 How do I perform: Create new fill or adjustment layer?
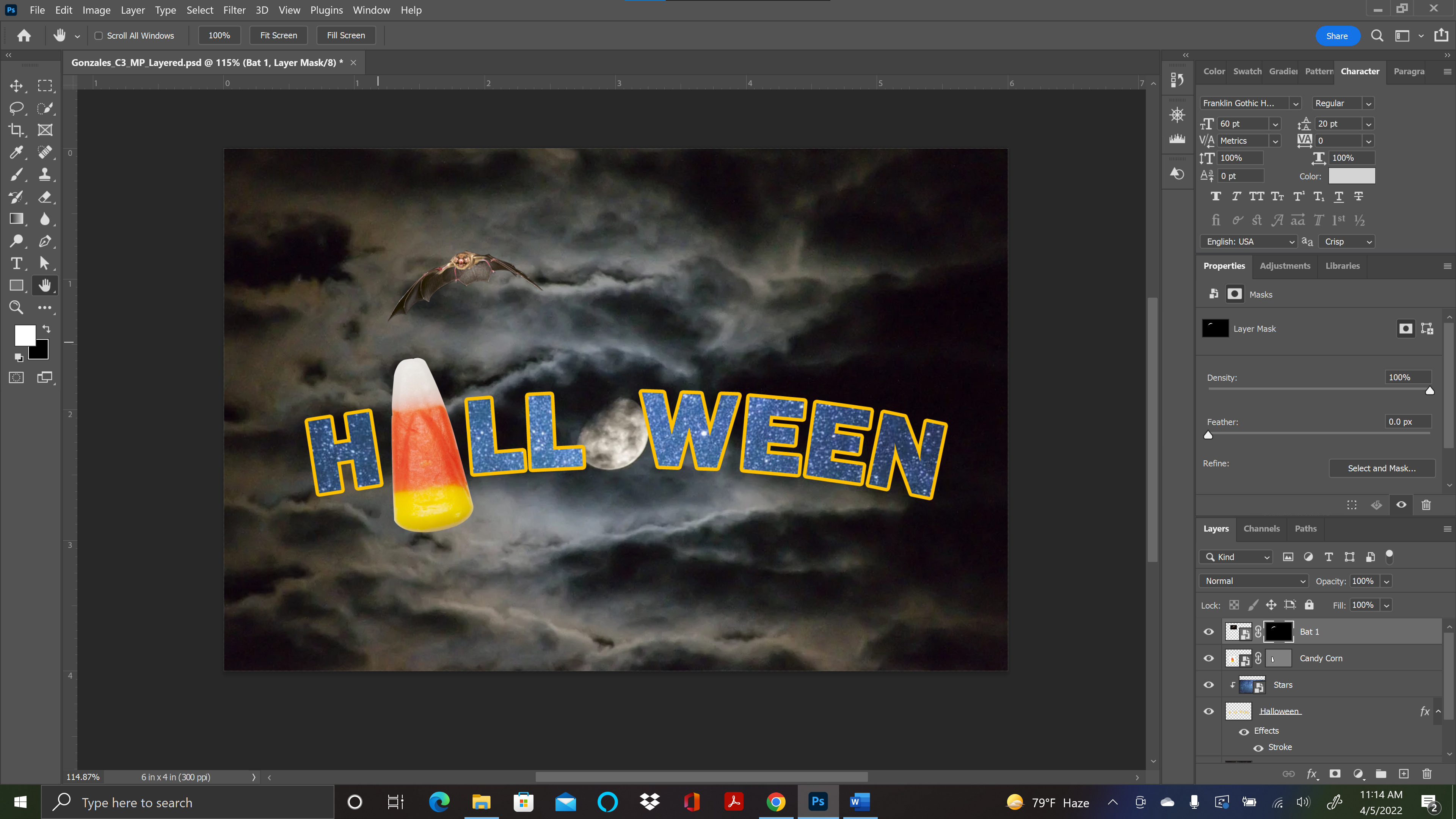pyautogui.click(x=1358, y=774)
